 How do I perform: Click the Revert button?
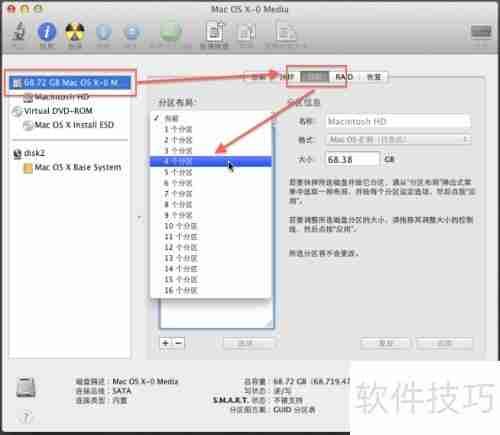coord(385,343)
